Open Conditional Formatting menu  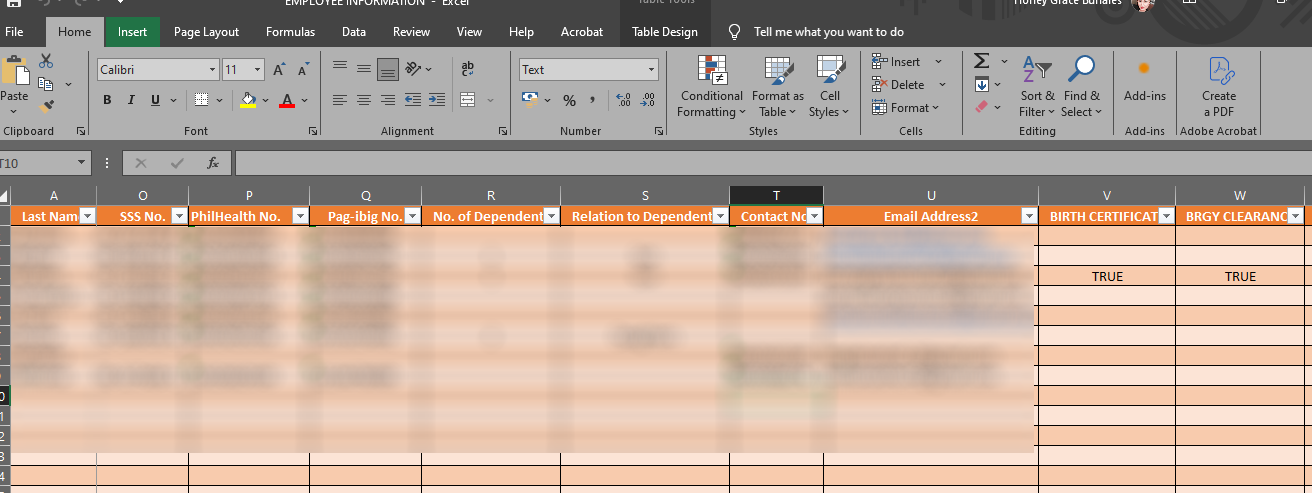coord(711,87)
